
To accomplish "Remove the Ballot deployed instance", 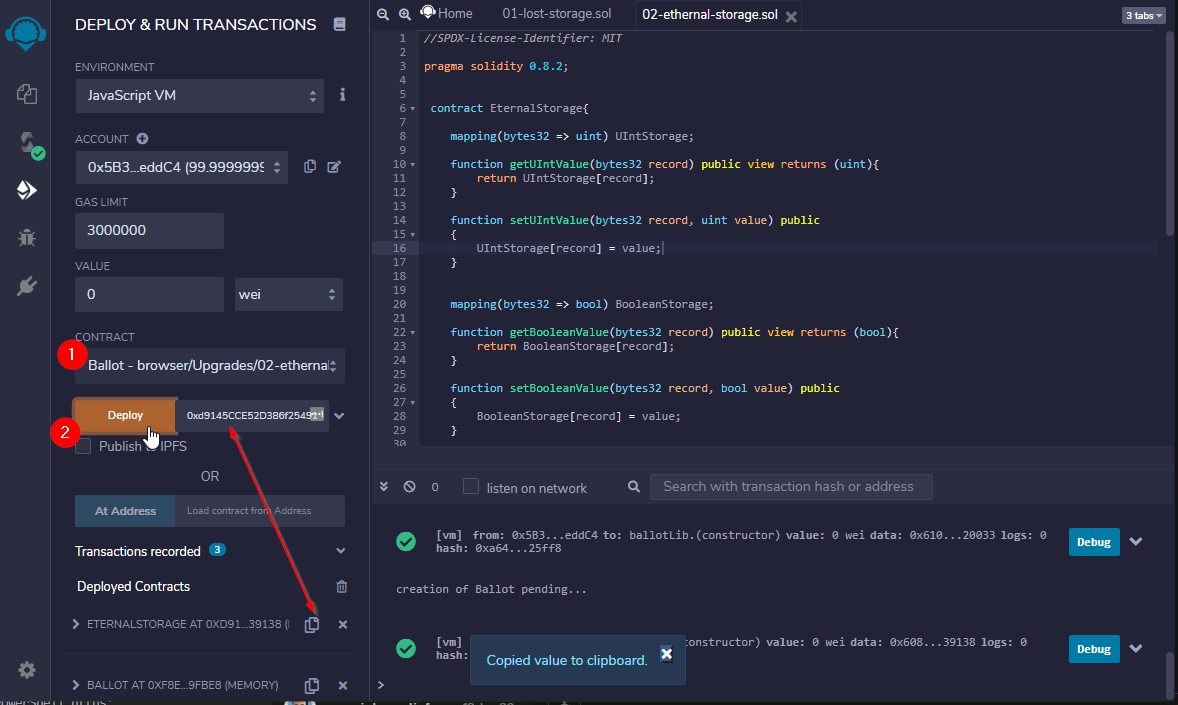I will 343,685.
